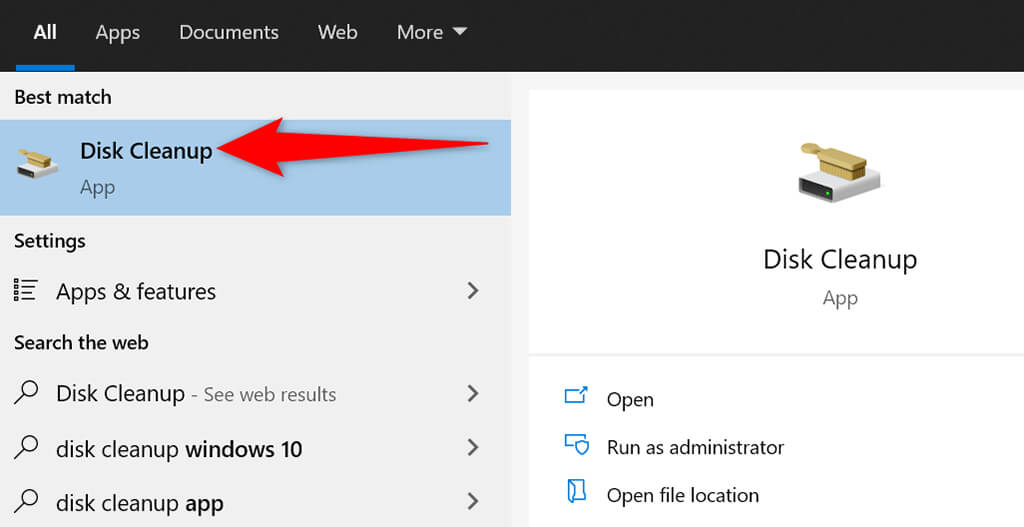1024x527 pixels.
Task: Click the Apps & features list icon
Action: tap(26, 291)
